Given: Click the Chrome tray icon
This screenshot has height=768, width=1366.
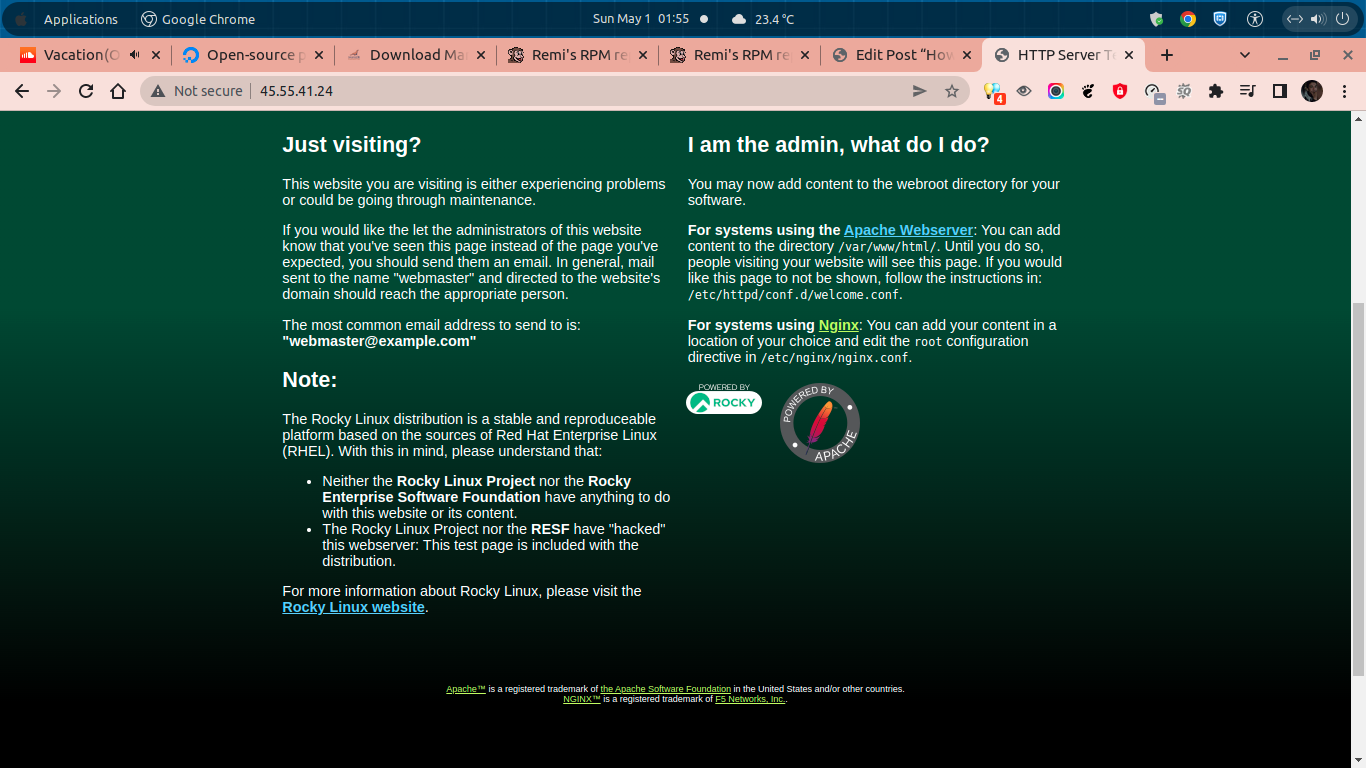Looking at the screenshot, I should pos(1188,19).
